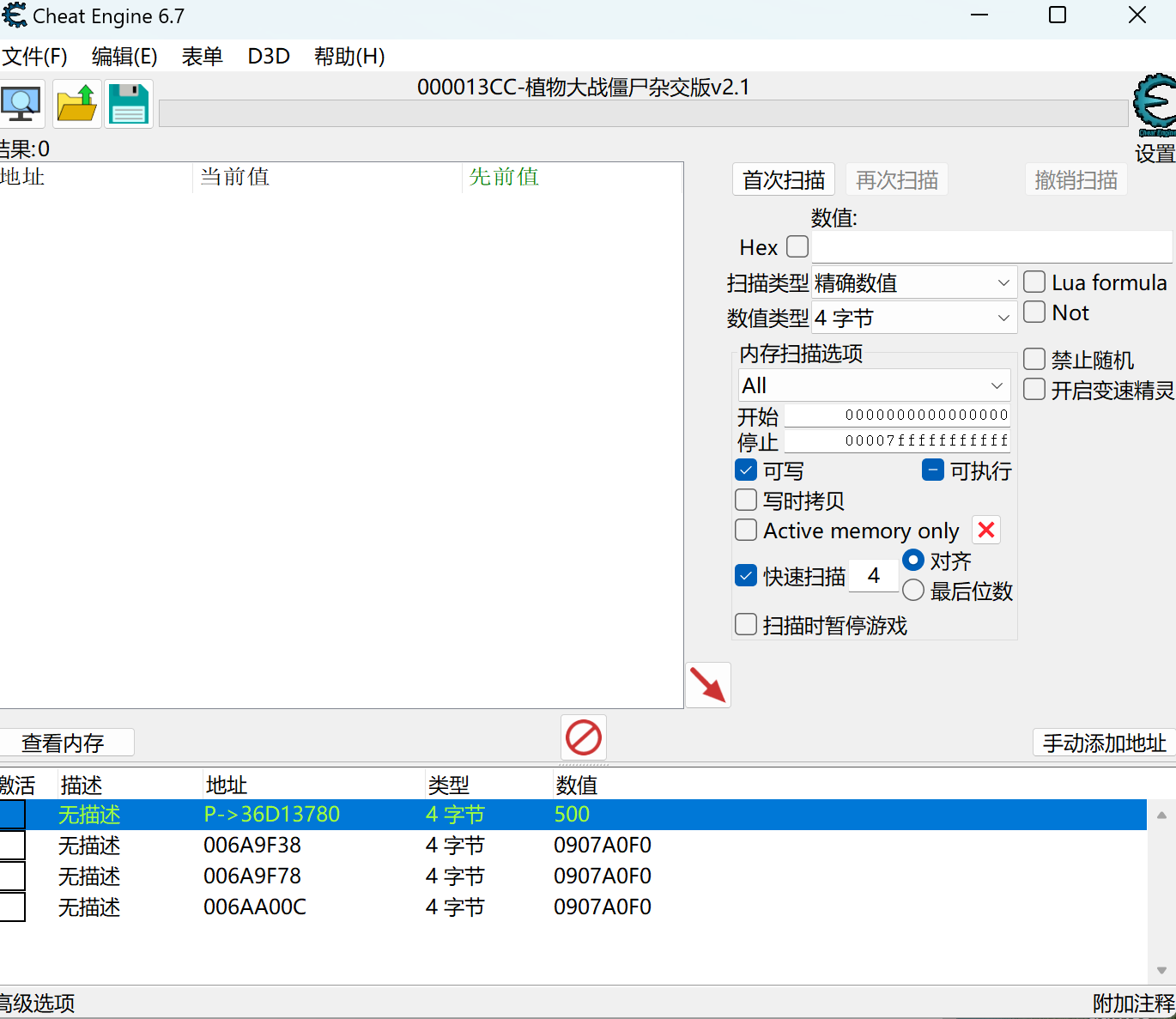Open memory region dropdown showing All

(874, 385)
